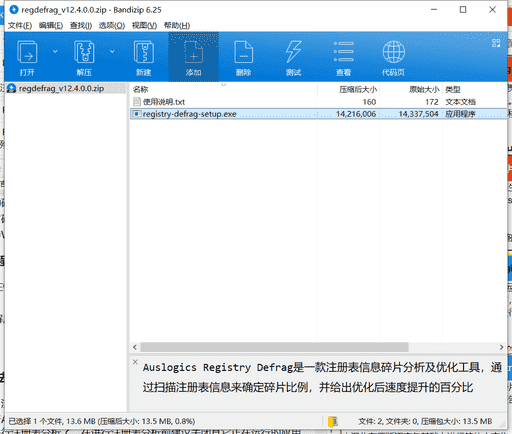Image resolution: width=512 pixels, height=434 pixels.
Task: Click the yellow archive icon in the status bar
Action: coord(333,421)
